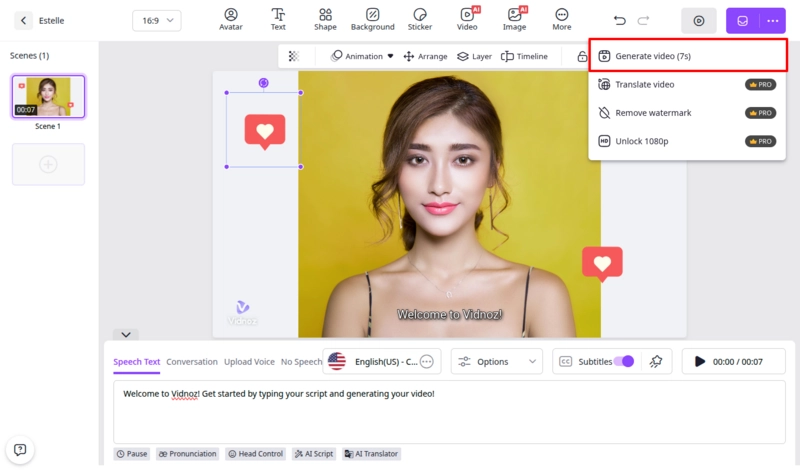Open the Layer options

(x=474, y=56)
